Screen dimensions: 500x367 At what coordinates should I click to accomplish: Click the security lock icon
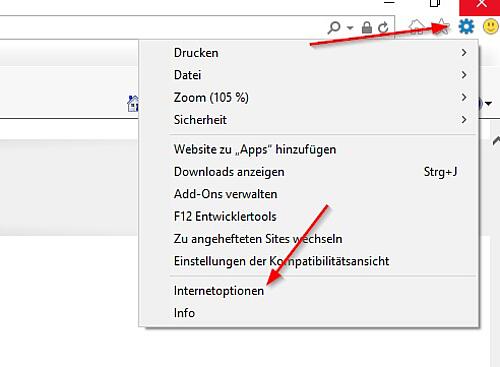pyautogui.click(x=367, y=27)
